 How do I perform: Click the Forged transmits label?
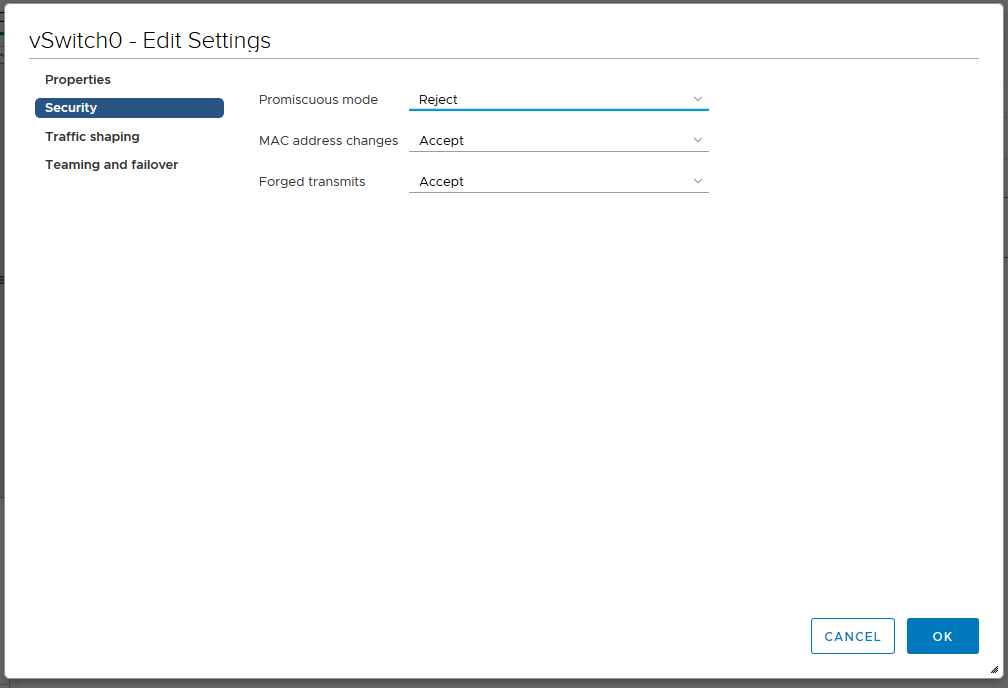312,182
